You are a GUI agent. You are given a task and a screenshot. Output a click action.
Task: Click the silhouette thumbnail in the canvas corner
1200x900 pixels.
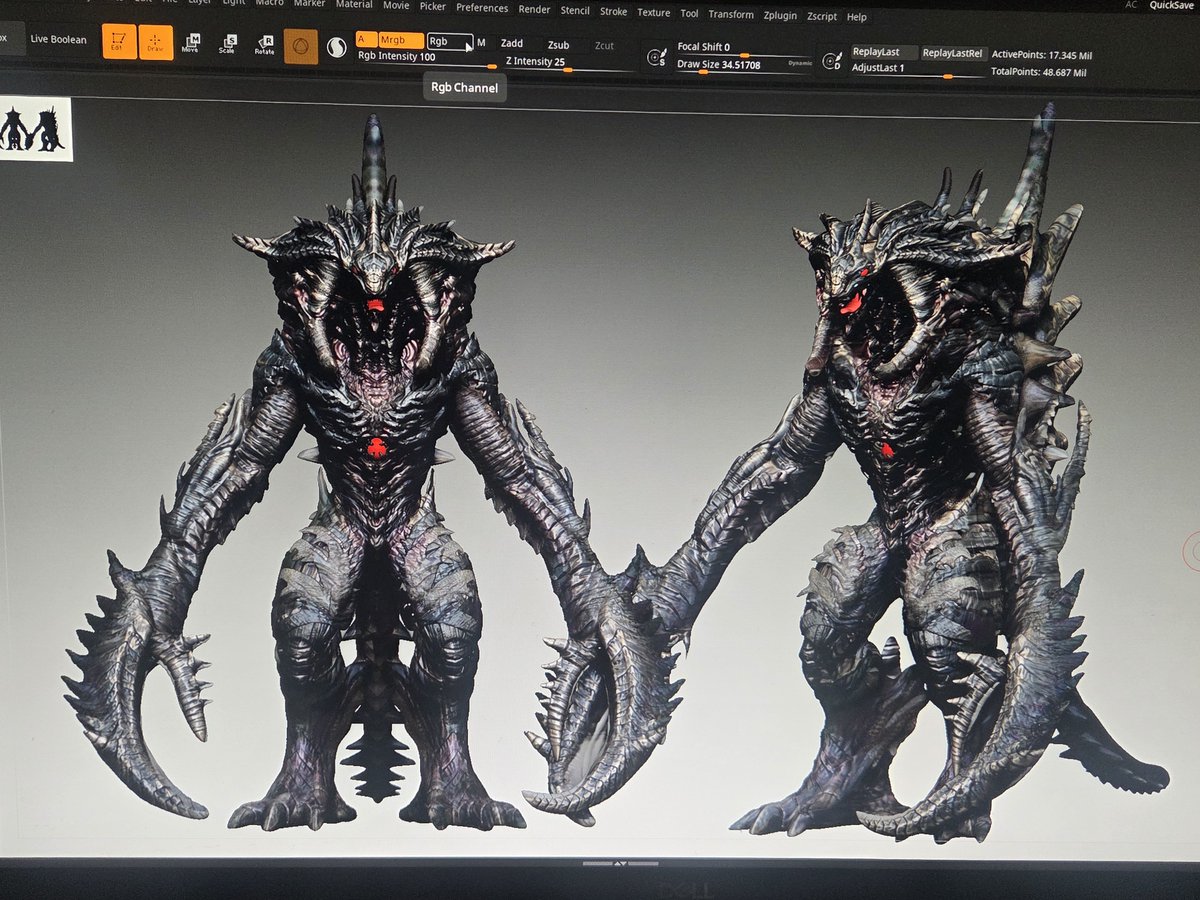tap(36, 129)
